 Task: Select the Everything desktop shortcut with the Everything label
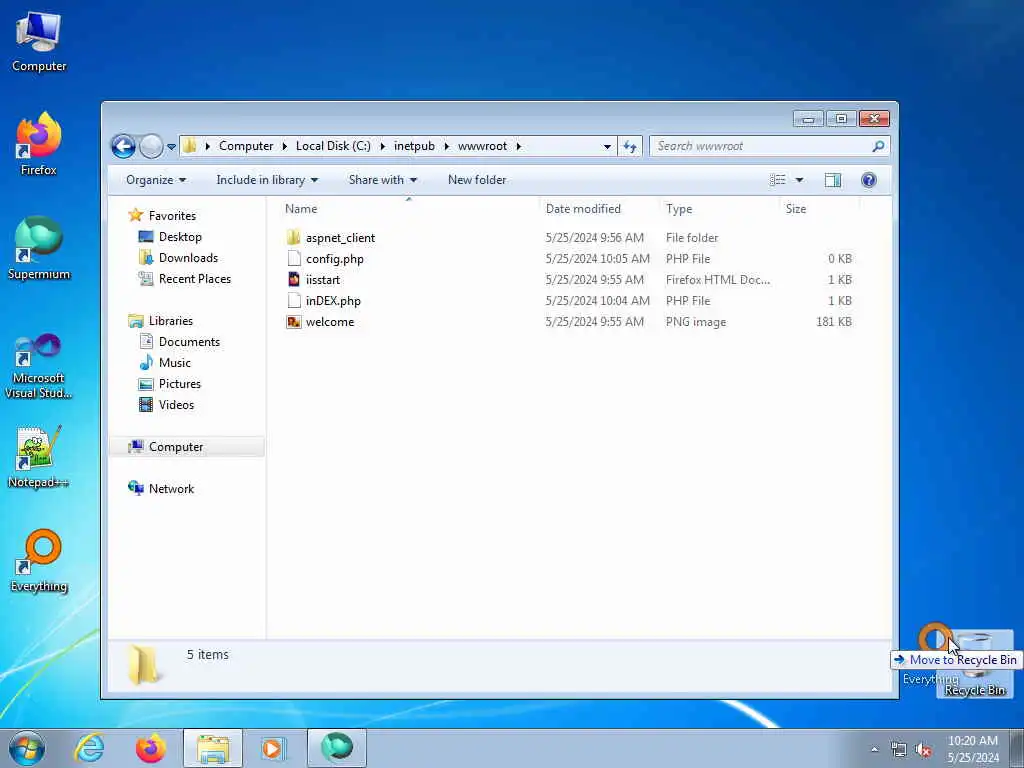[39, 561]
